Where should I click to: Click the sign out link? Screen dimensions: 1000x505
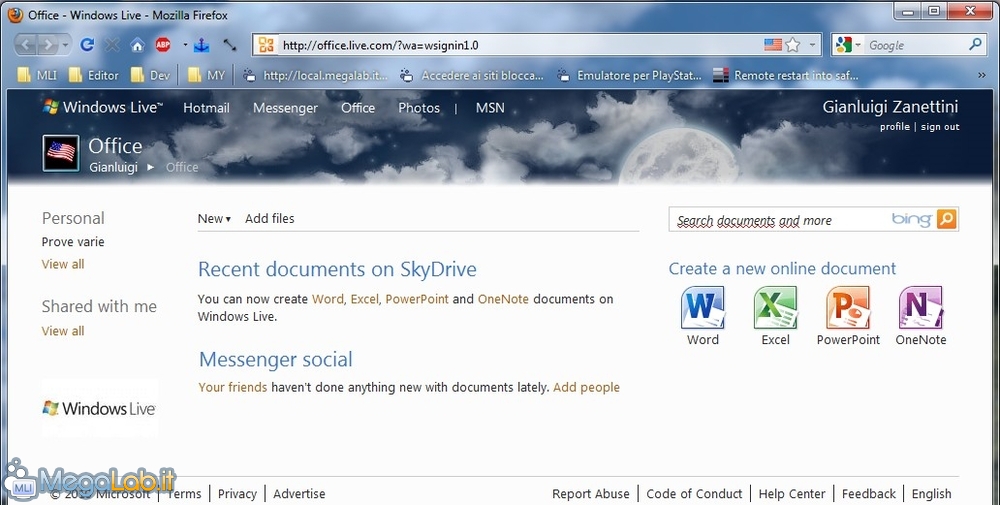[940, 126]
